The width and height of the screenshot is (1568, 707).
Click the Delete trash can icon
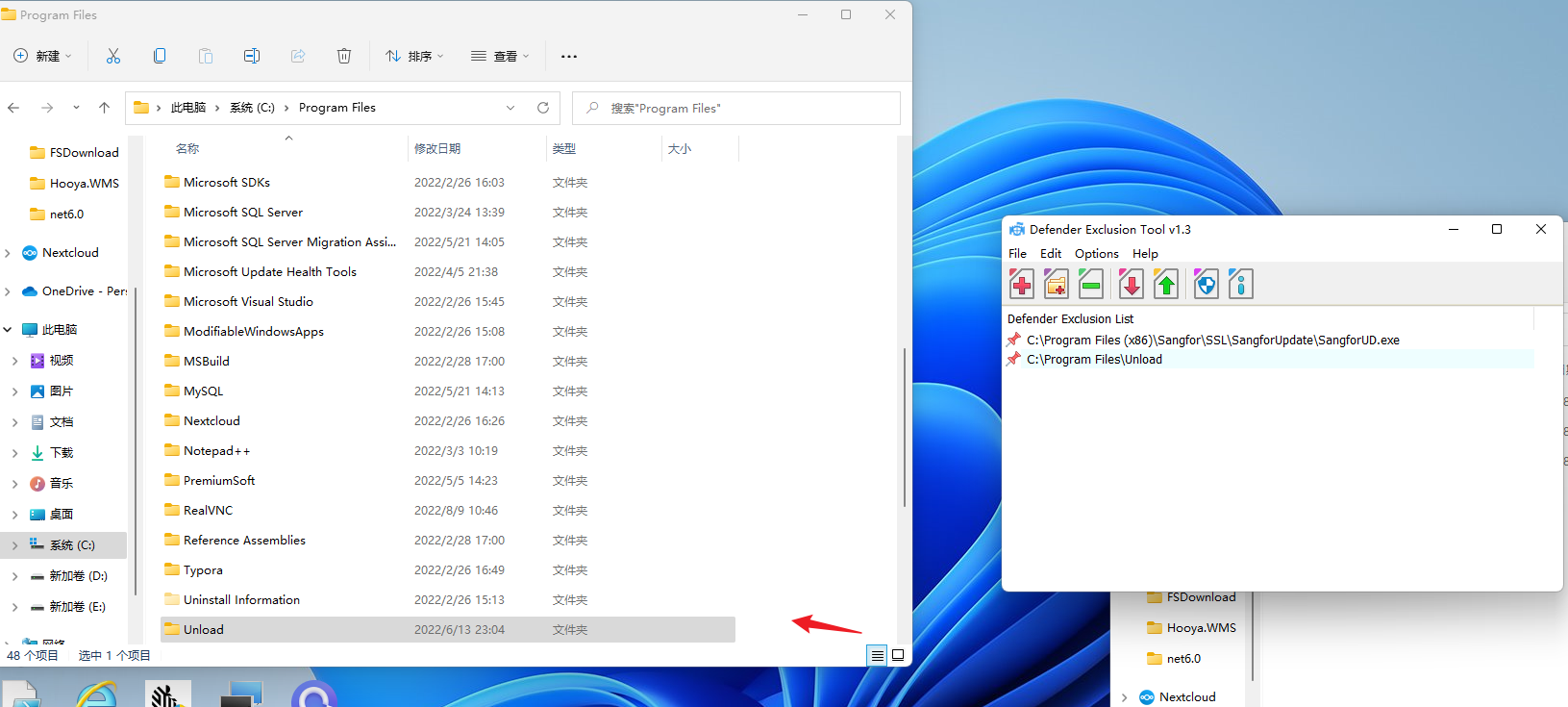pyautogui.click(x=344, y=56)
